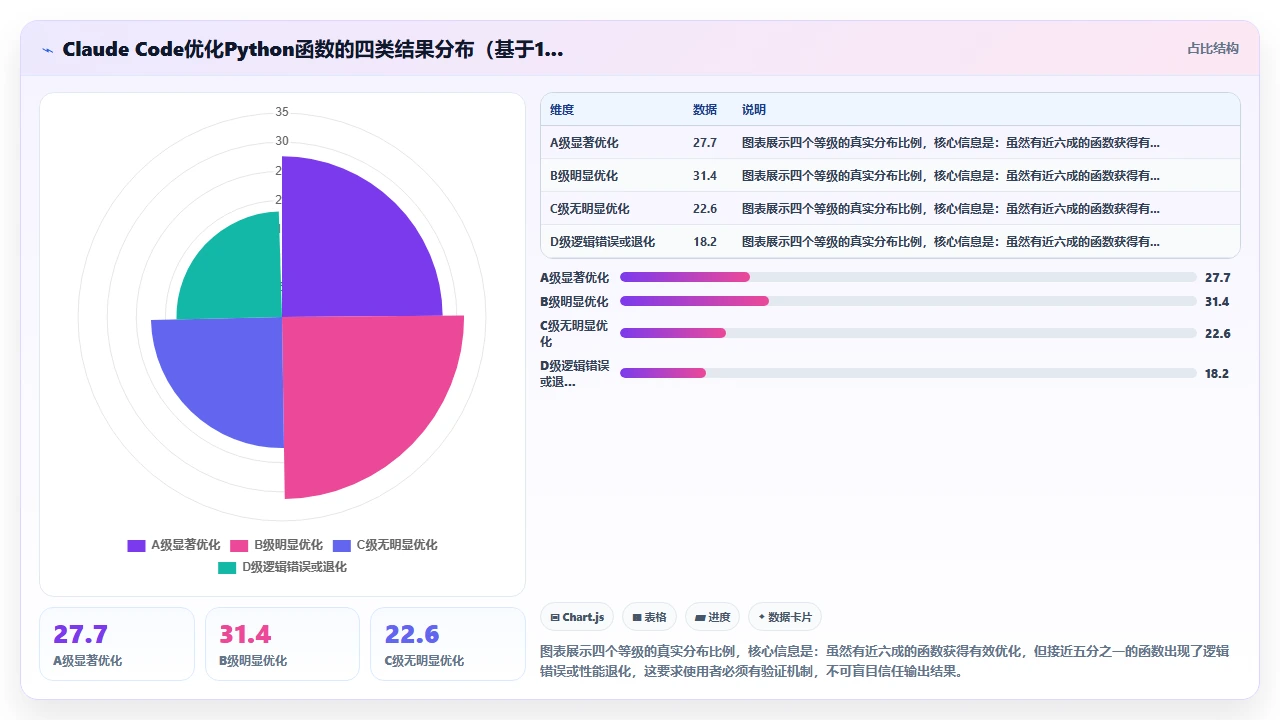1280x720 pixels.
Task: Click the 31.4 value beside B级 progress bar
Action: pyautogui.click(x=1217, y=301)
